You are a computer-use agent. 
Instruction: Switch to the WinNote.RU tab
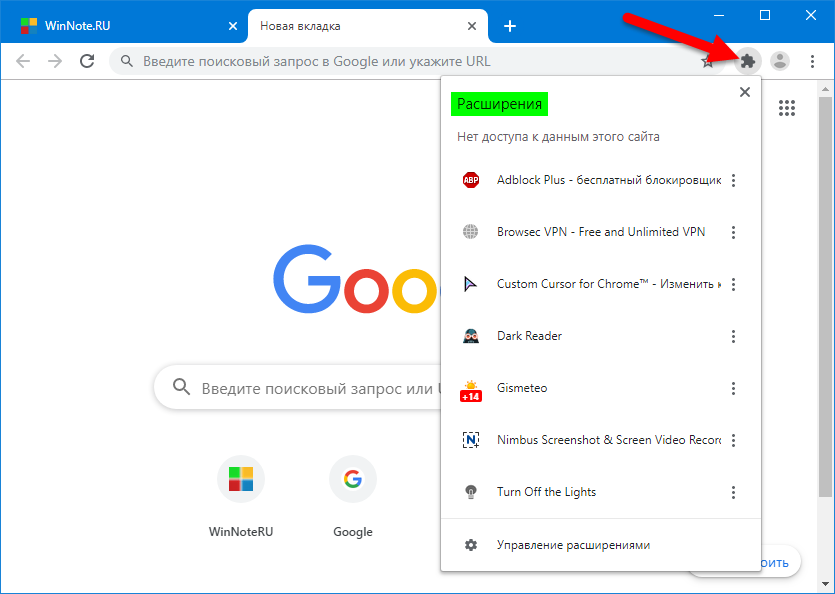tap(124, 26)
